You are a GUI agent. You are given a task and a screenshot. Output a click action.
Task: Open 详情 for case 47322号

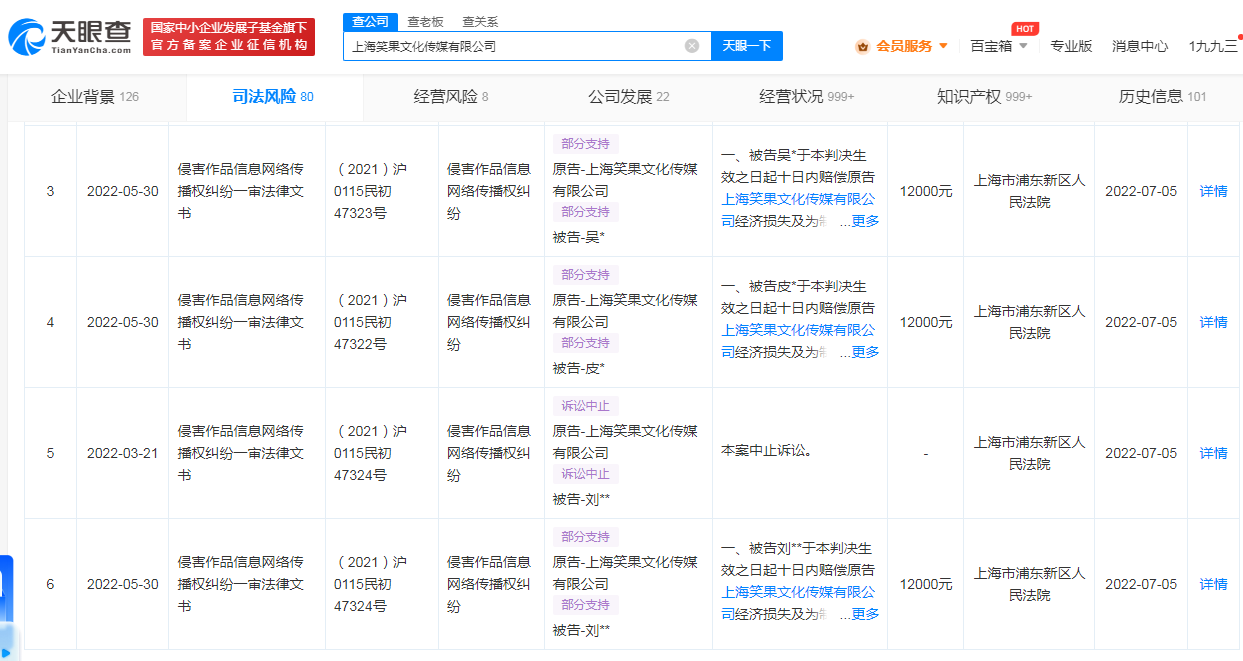click(1213, 322)
